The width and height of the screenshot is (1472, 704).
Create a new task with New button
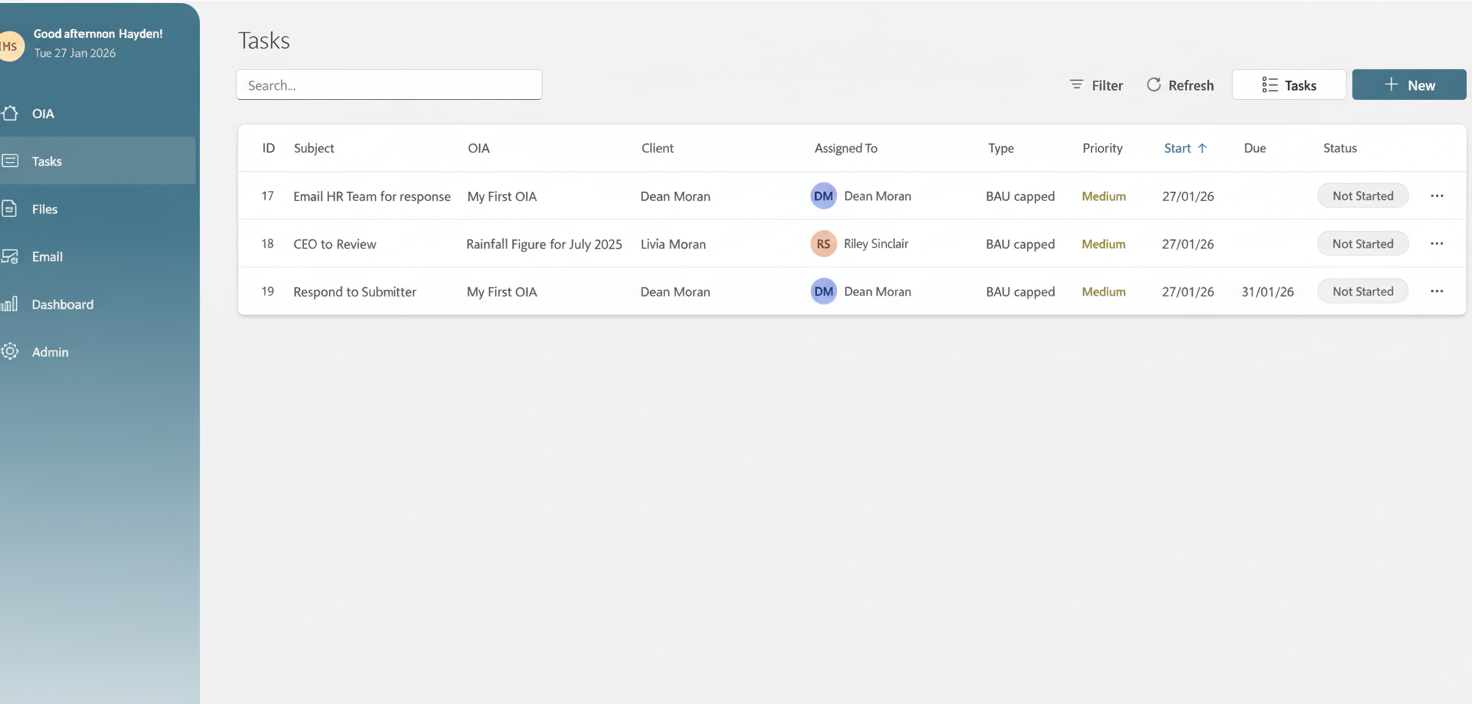[1409, 85]
